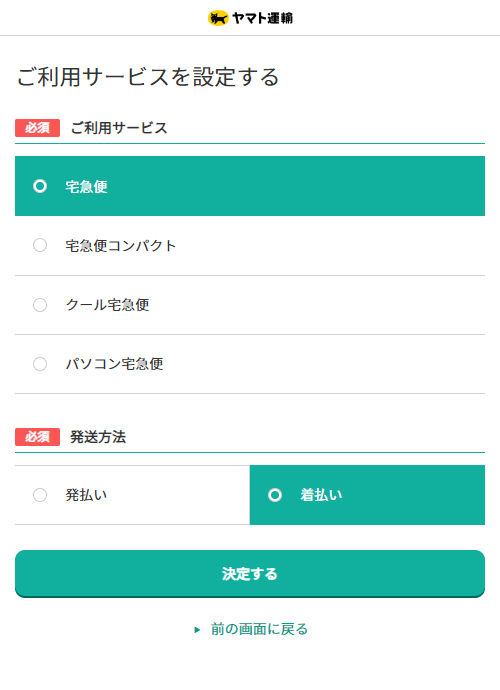Click the small triangle before 前の画面に戻る
Image resolution: width=500 pixels, height=690 pixels.
coord(197,630)
